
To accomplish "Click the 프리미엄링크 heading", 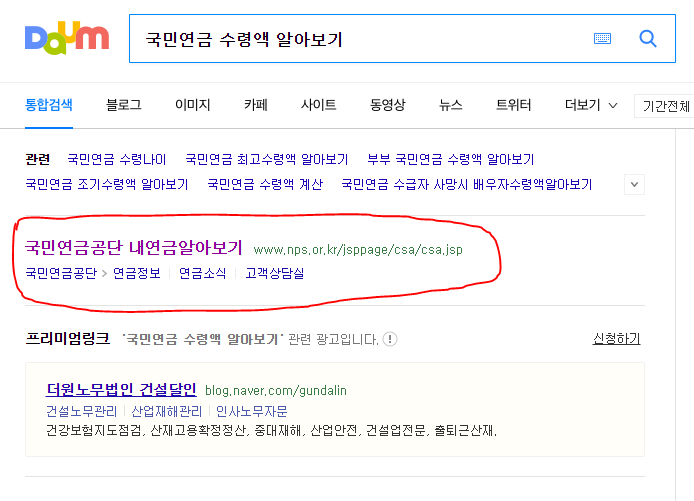I will point(68,339).
